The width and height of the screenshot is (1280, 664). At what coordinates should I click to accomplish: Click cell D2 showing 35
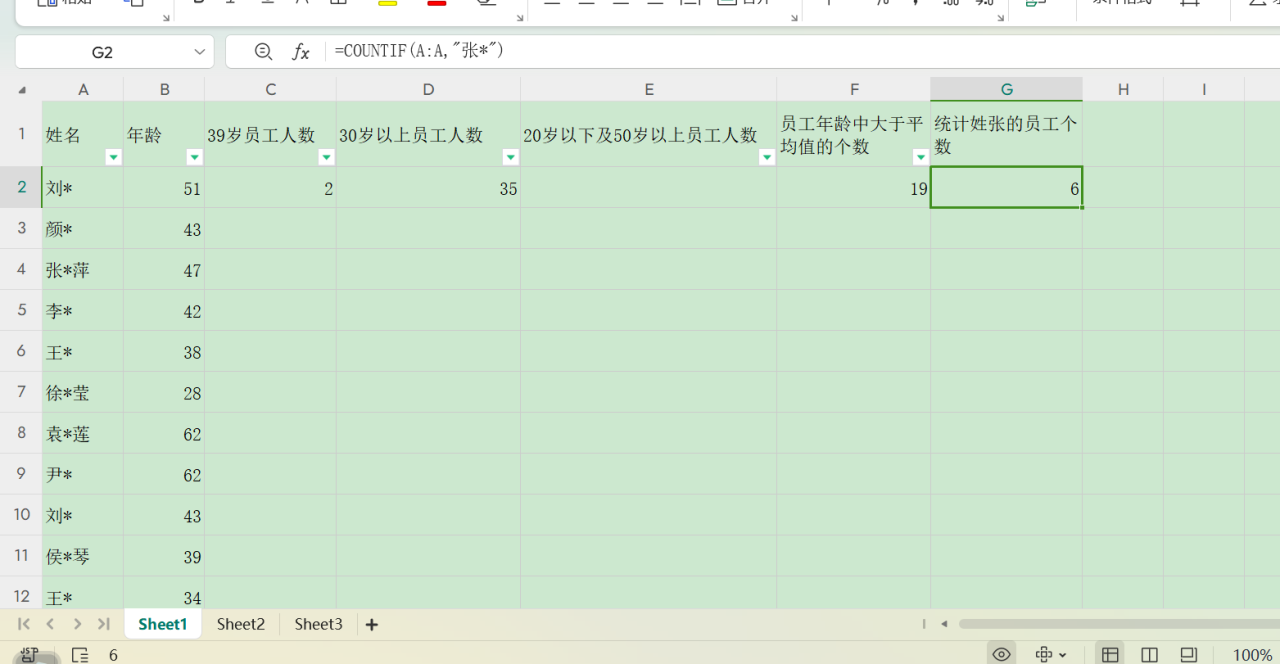(x=428, y=188)
